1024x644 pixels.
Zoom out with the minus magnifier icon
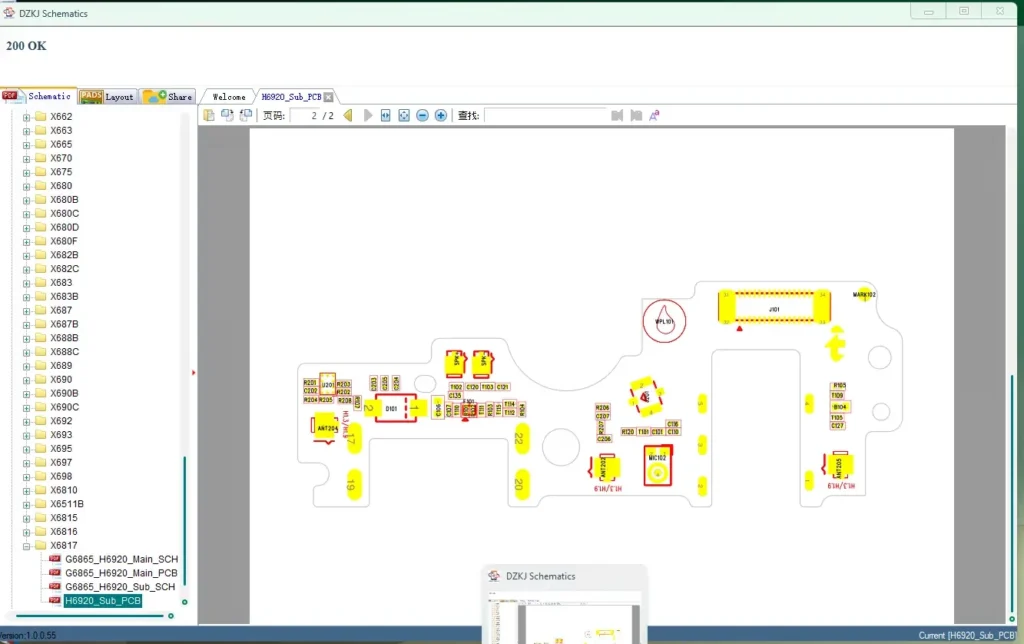(x=422, y=115)
